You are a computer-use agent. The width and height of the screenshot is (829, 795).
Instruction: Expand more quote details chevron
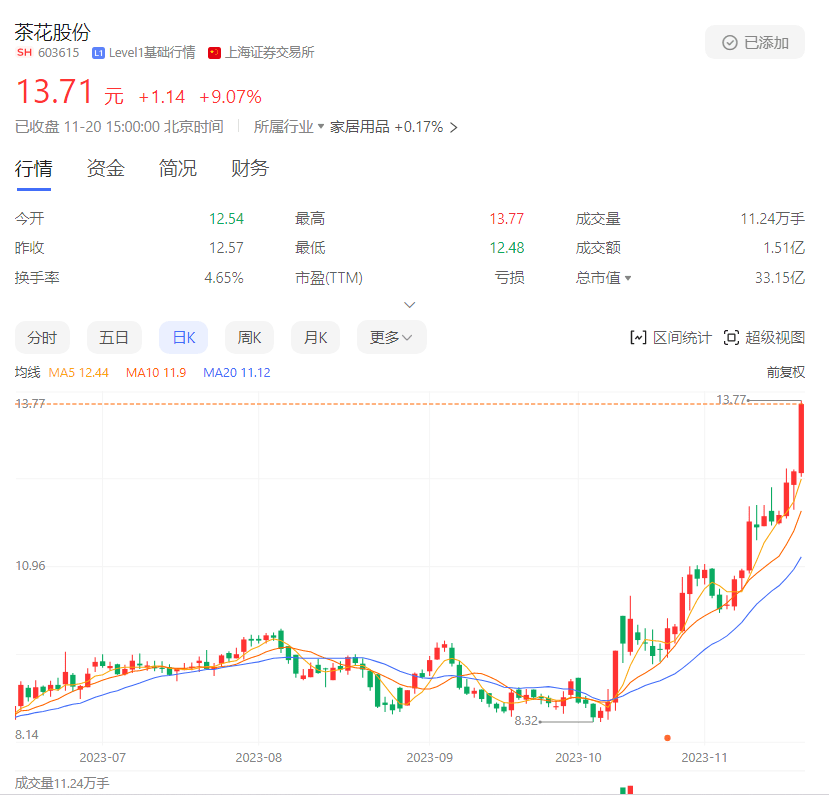coord(409,304)
